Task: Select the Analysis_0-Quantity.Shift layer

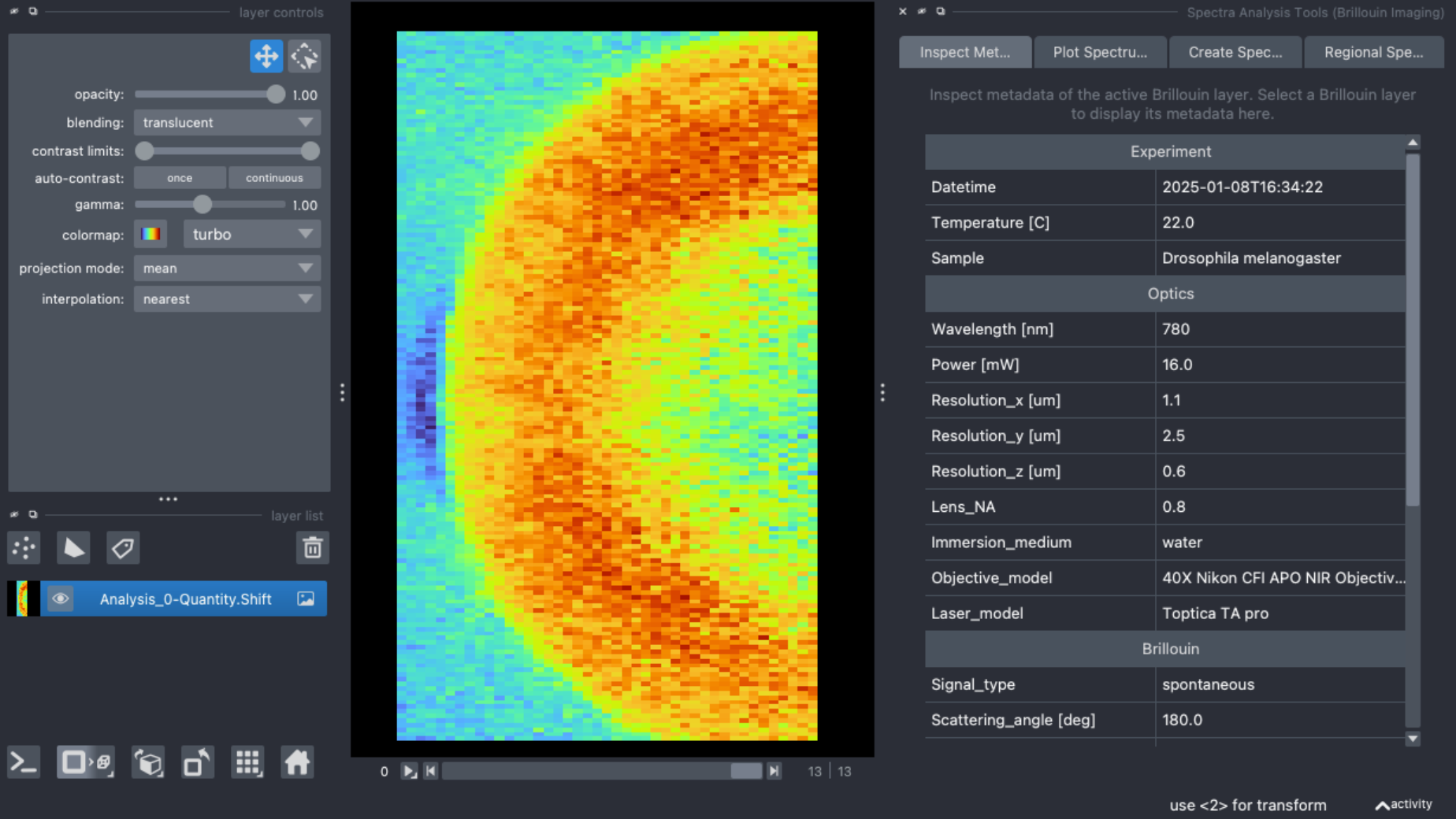Action: tap(185, 598)
